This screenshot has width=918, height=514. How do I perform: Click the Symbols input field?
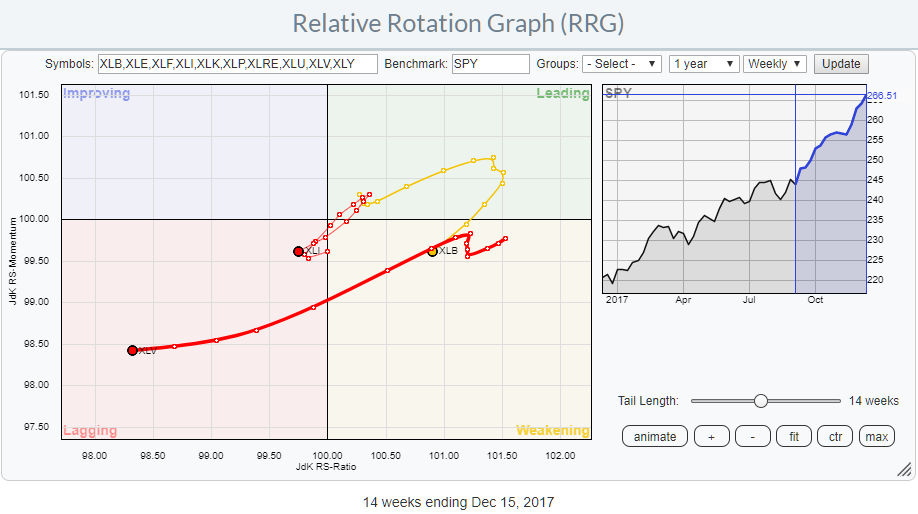[x=238, y=64]
